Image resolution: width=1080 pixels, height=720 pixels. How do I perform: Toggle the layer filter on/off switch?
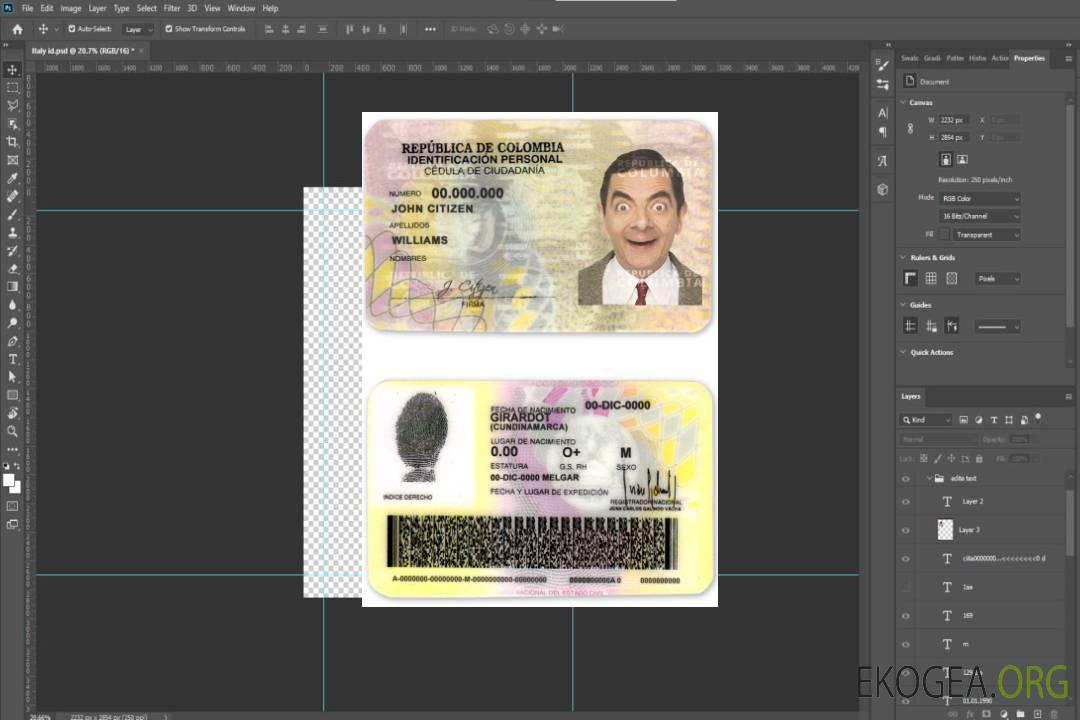point(1039,418)
